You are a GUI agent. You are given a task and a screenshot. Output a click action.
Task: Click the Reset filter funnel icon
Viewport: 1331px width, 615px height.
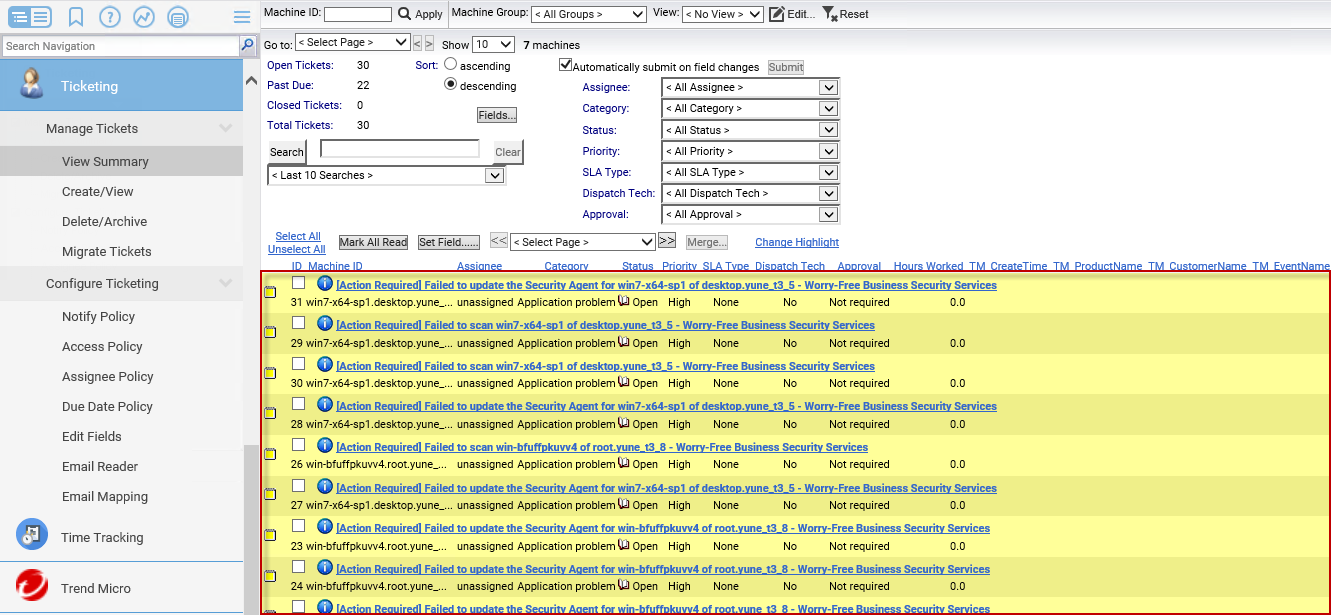click(829, 14)
